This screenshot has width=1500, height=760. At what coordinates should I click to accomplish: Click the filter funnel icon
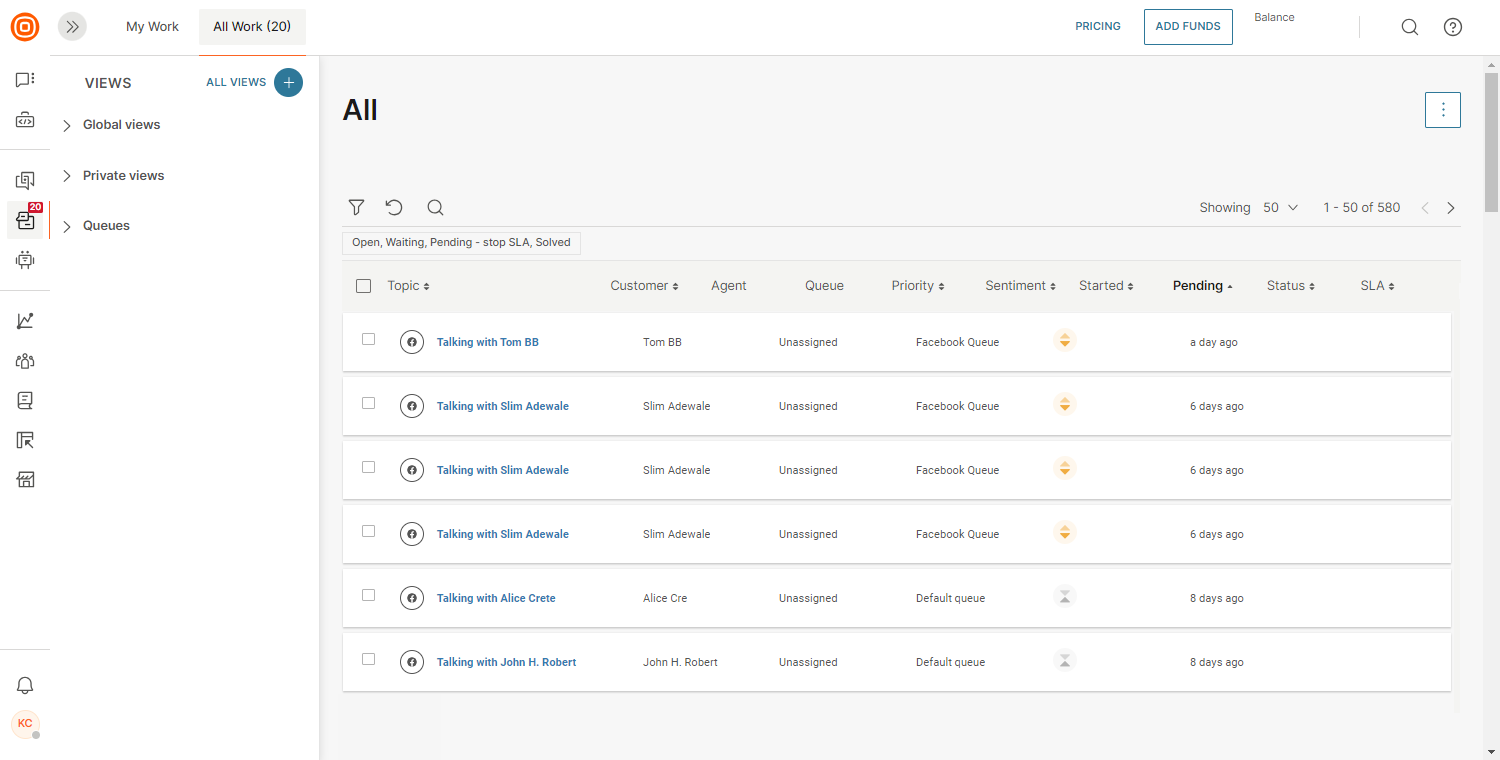click(x=356, y=207)
